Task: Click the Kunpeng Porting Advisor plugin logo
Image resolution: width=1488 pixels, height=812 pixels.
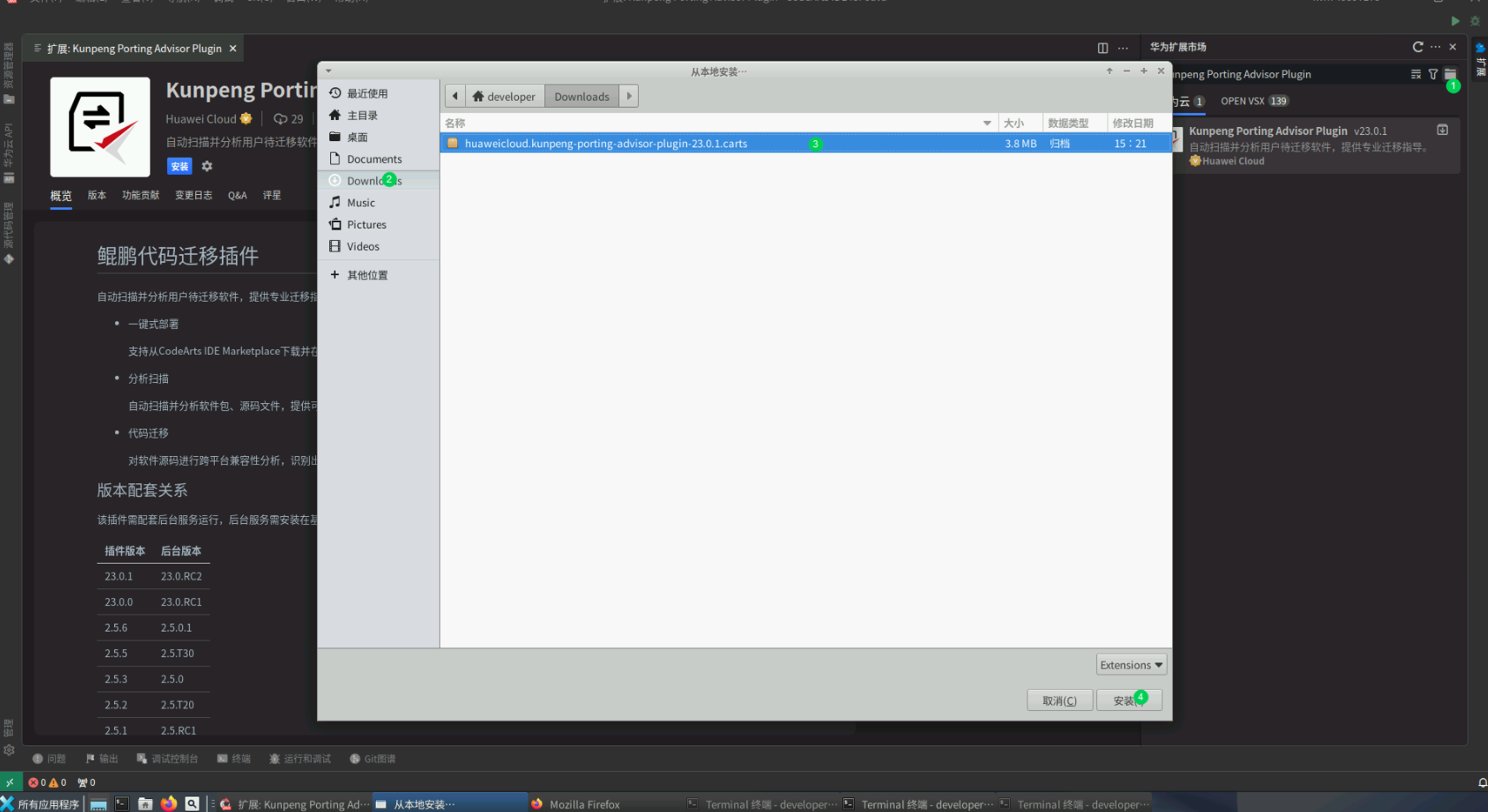Action: pos(100,127)
